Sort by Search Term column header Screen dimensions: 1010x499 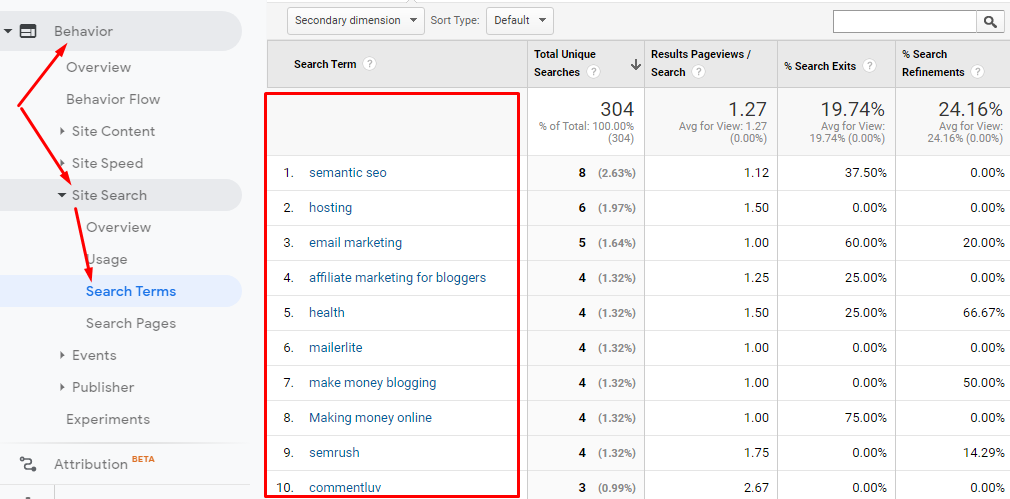point(325,64)
